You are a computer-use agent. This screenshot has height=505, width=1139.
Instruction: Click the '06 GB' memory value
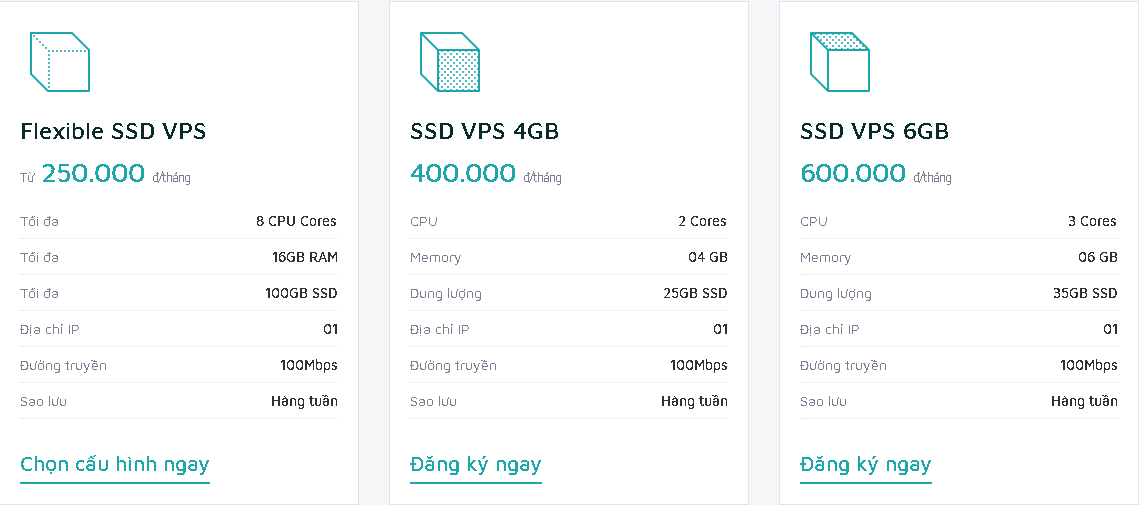[1097, 257]
